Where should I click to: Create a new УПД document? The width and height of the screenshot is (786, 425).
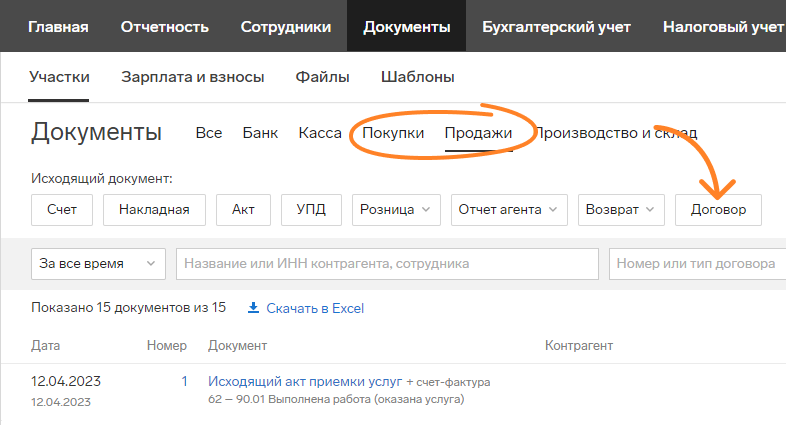tap(311, 209)
